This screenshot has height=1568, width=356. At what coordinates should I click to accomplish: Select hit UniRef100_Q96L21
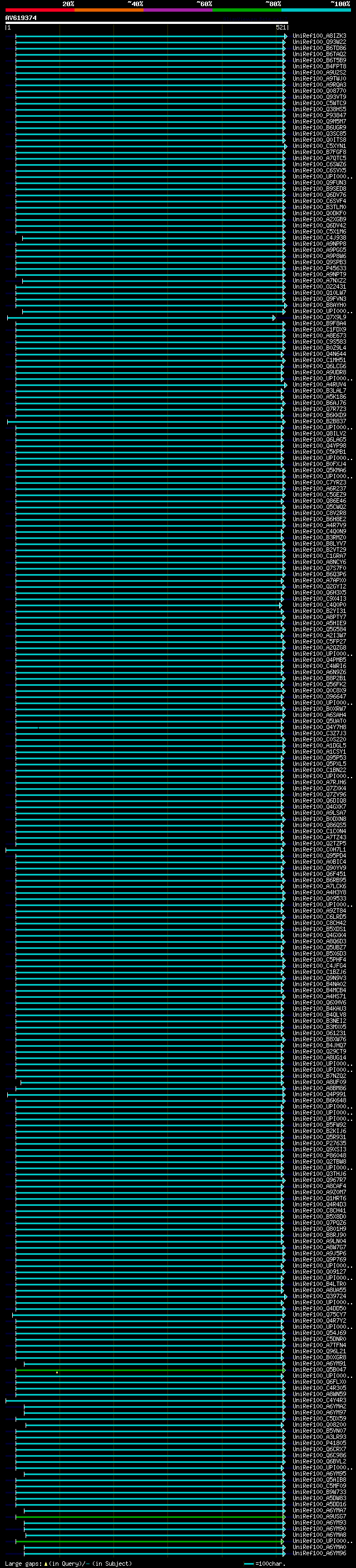(319, 1351)
